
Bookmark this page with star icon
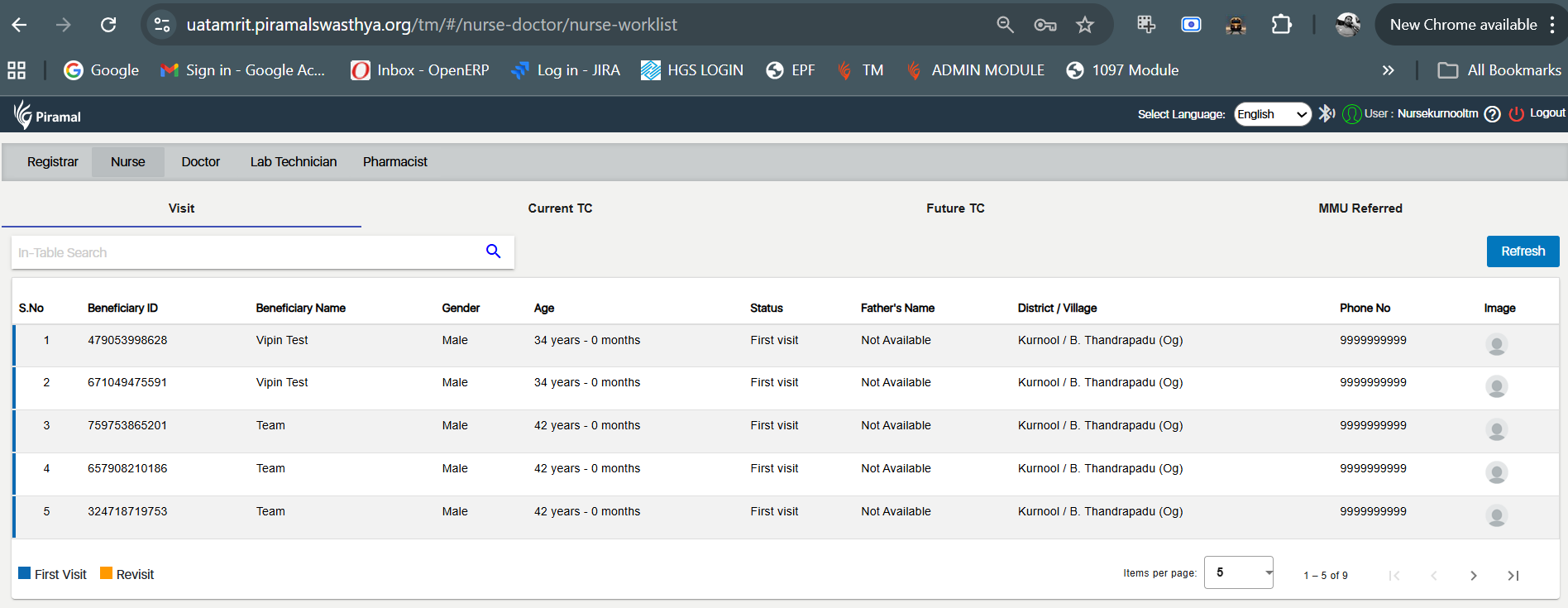pyautogui.click(x=1084, y=25)
